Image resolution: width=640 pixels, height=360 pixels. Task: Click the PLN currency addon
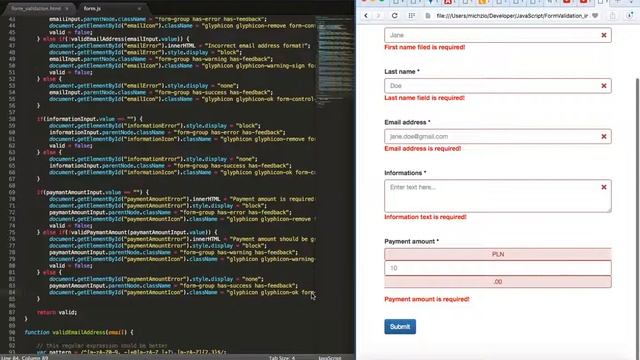coord(498,254)
